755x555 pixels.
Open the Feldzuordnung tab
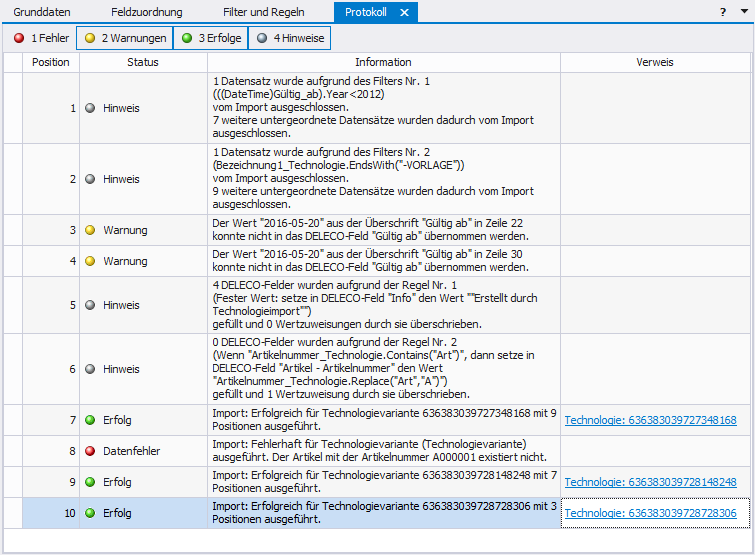click(145, 12)
